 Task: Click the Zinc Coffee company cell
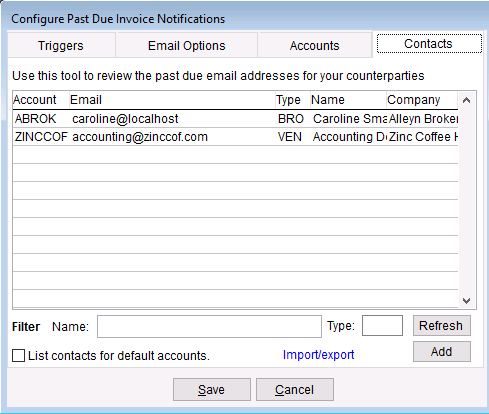point(423,137)
